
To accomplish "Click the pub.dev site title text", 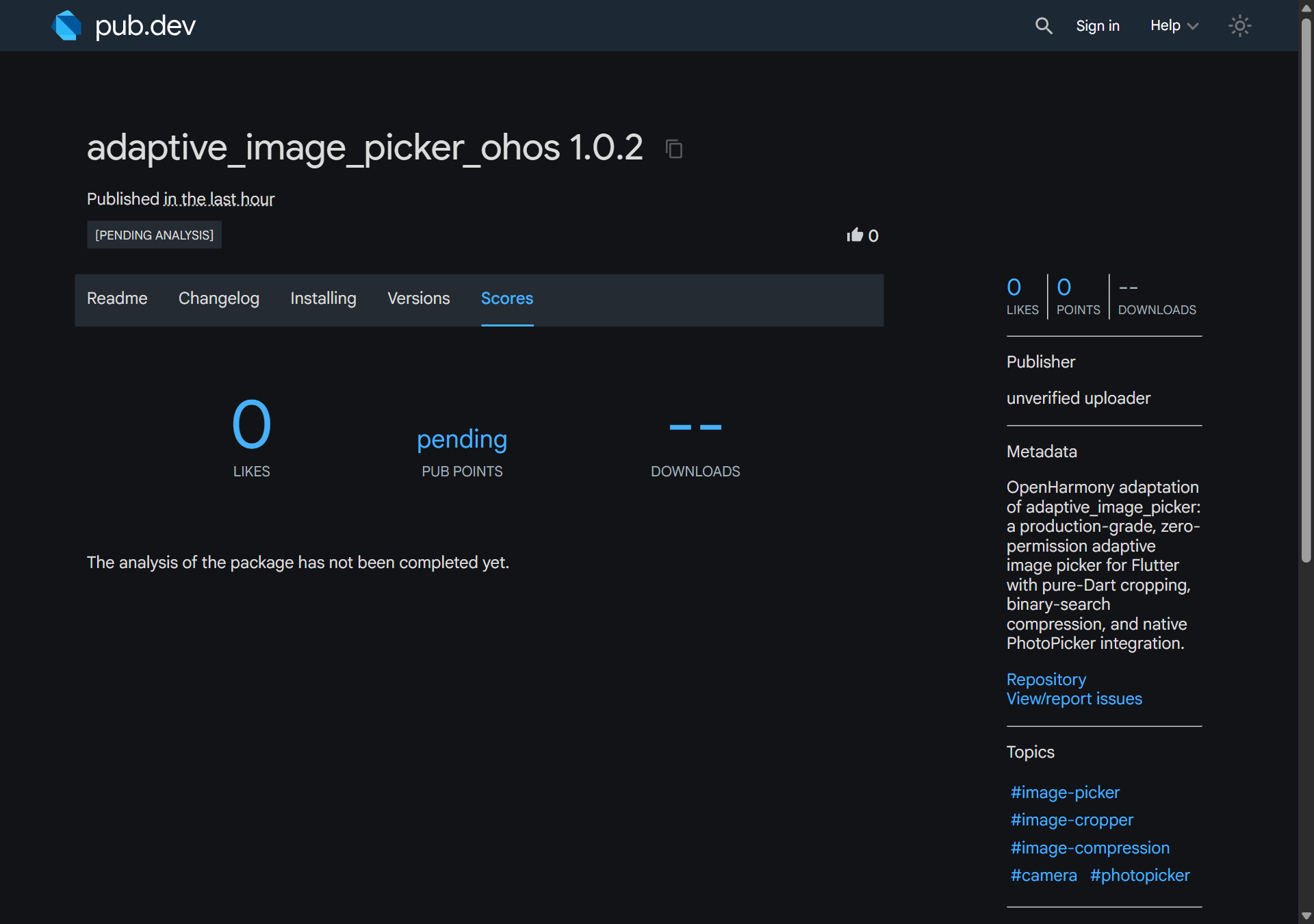I will pos(145,26).
